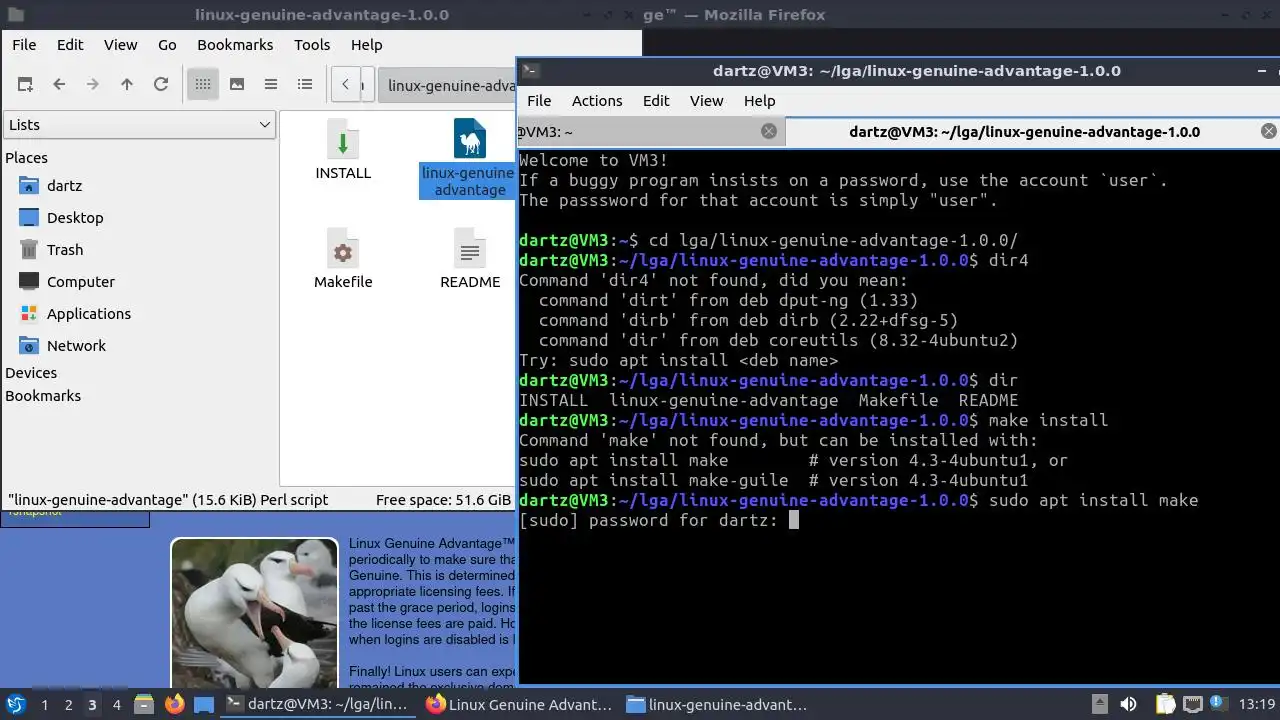The image size is (1280, 720).
Task: Go up to the parent folder
Action: click(x=127, y=85)
